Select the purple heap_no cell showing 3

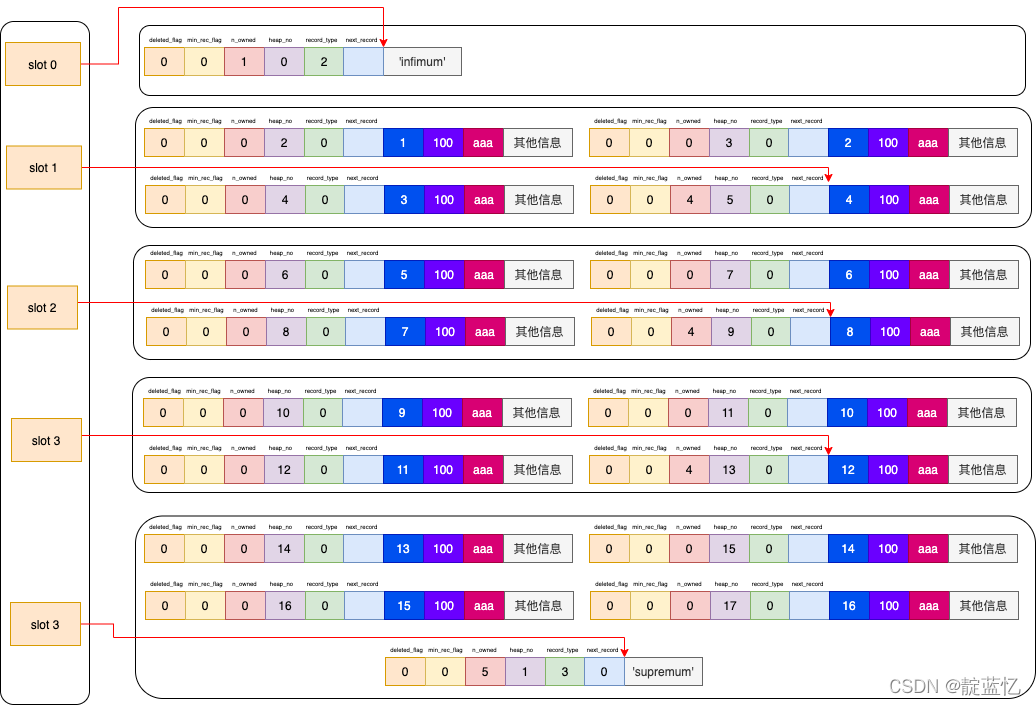pos(729,143)
